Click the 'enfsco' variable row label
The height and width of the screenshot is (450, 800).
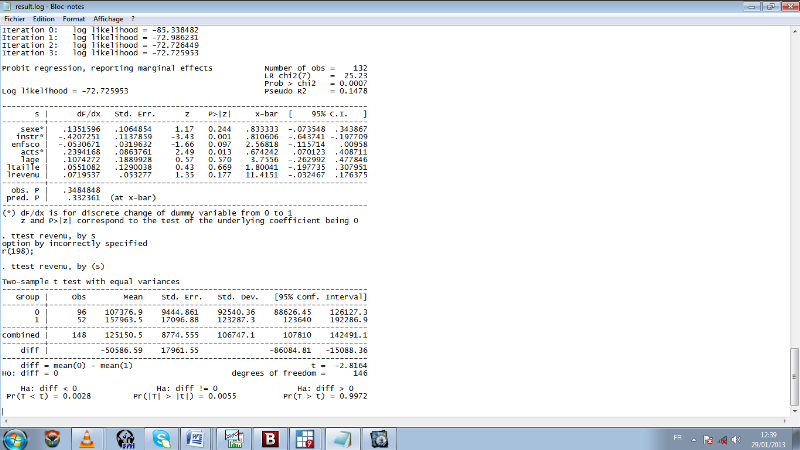26,144
